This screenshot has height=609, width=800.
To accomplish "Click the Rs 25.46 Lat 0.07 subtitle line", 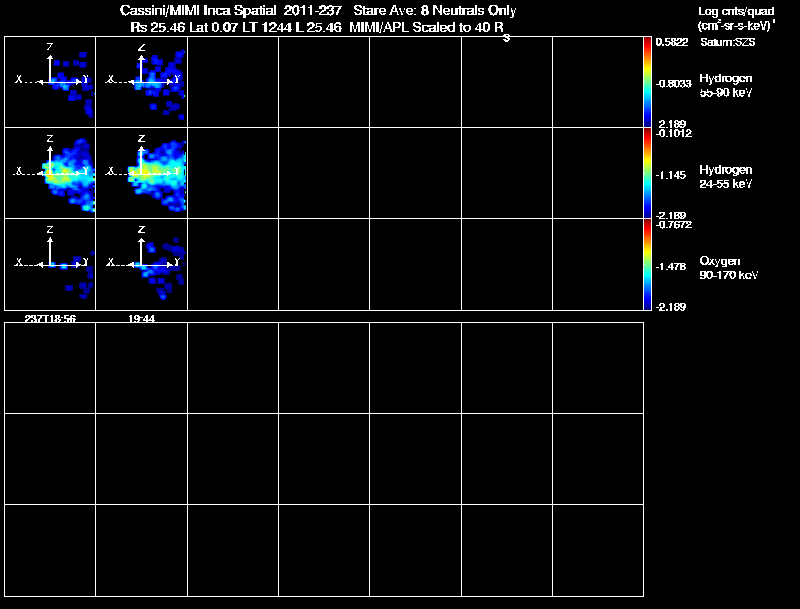I will (320, 28).
